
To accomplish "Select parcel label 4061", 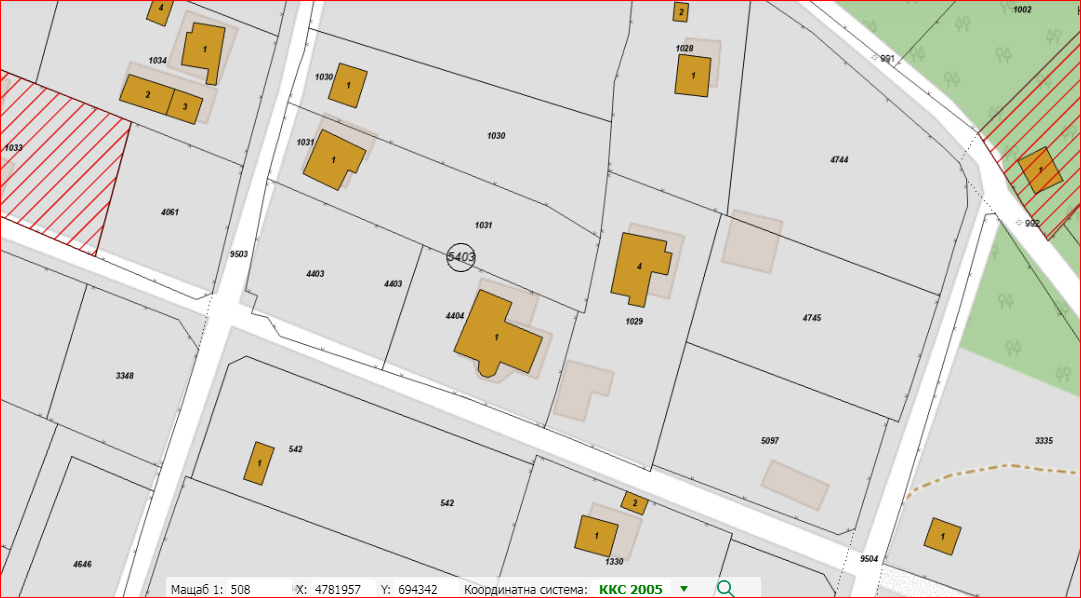I will tap(169, 212).
